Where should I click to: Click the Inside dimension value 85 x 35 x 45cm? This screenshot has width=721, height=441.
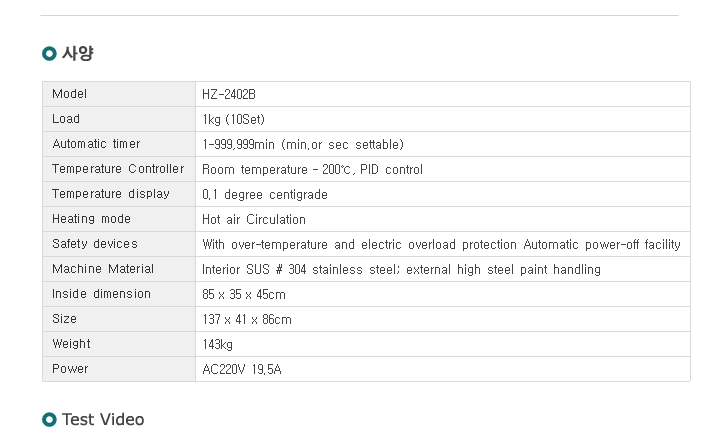click(x=244, y=294)
